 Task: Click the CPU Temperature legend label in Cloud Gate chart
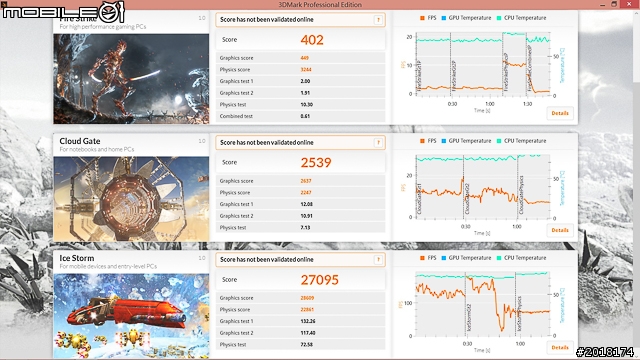pyautogui.click(x=525, y=141)
